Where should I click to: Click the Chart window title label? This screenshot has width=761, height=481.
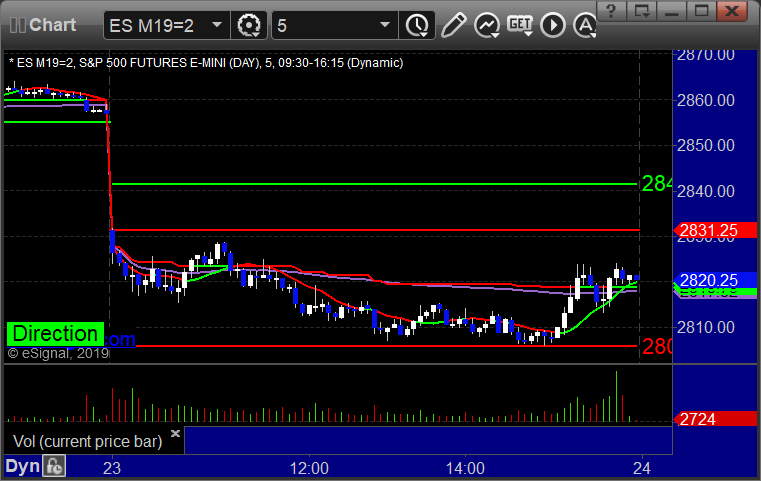(x=52, y=25)
